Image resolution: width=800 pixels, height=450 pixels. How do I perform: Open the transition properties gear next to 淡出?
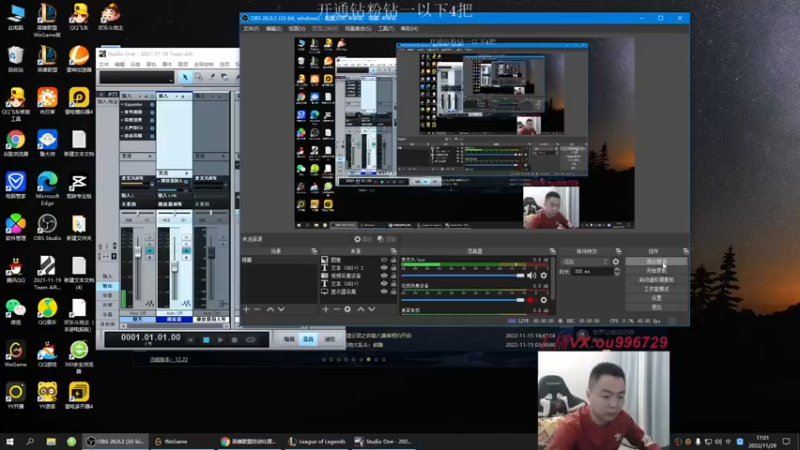click(616, 262)
